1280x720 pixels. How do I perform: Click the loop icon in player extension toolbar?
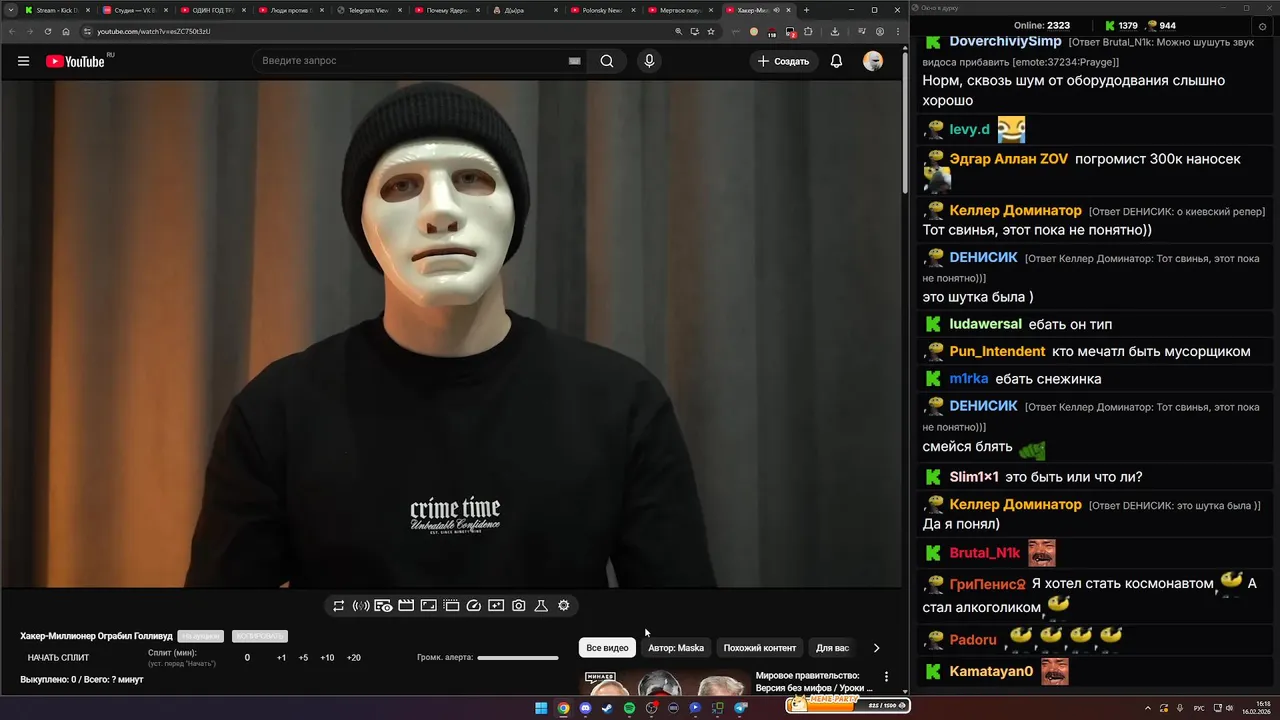[339, 606]
